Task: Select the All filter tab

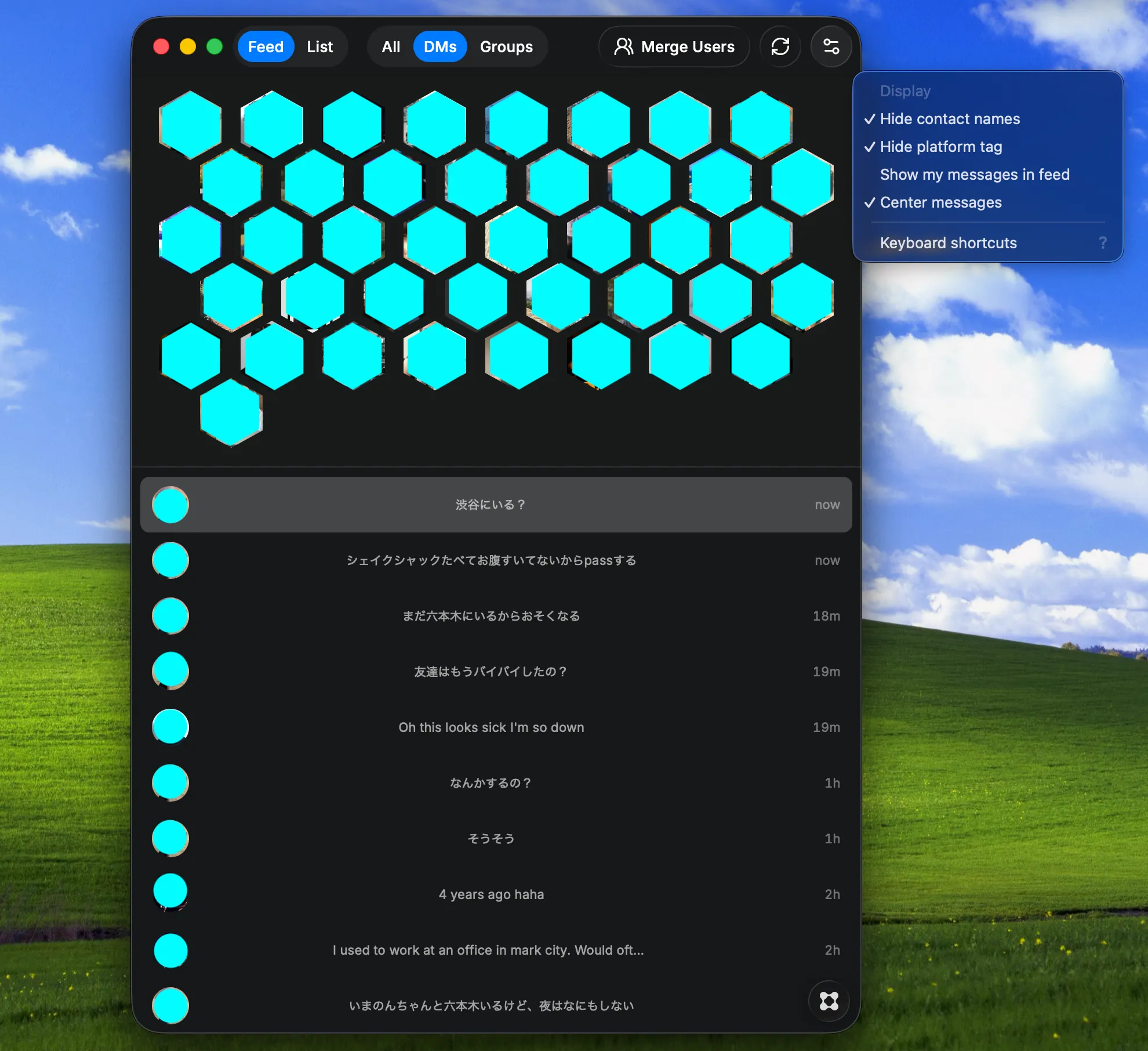Action: coord(391,46)
